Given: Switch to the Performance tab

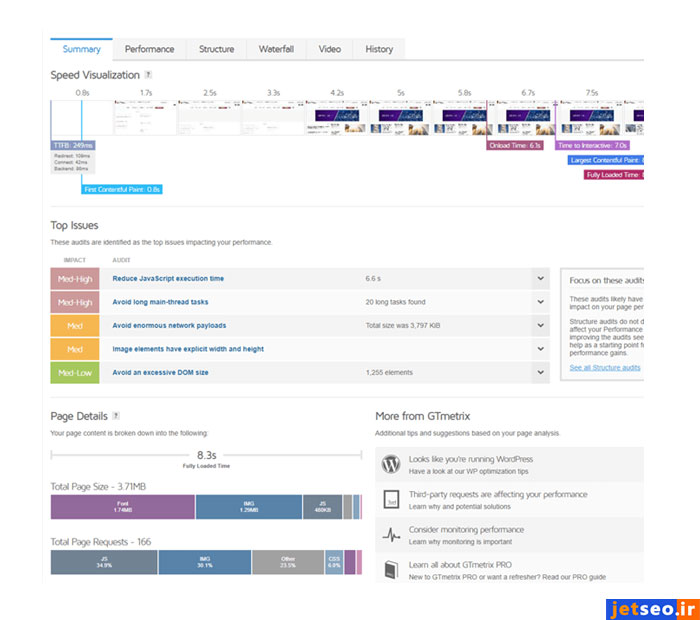Looking at the screenshot, I should click(x=149, y=49).
